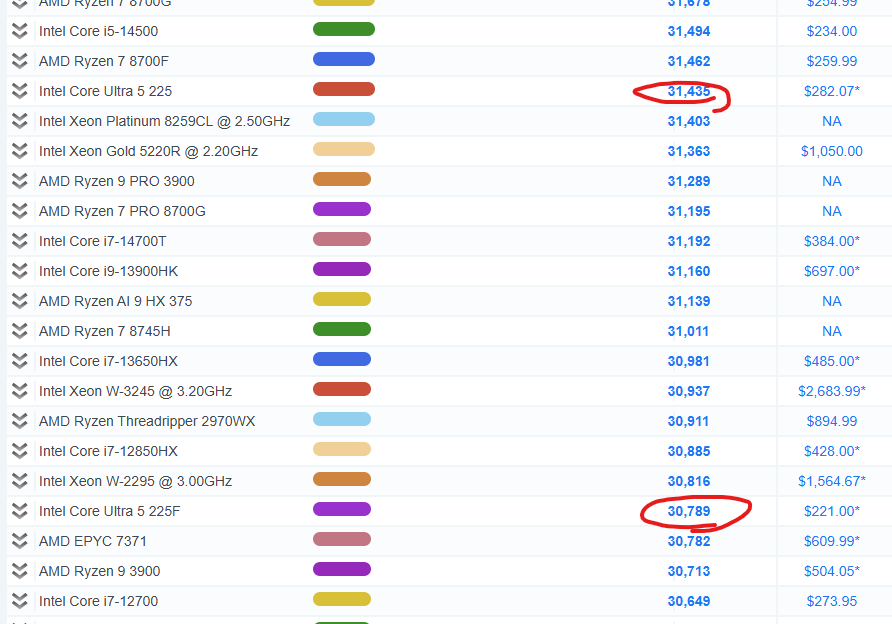This screenshot has height=624, width=892.
Task: Expand the Xeon W-2295 row chevron
Action: [x=19, y=481]
